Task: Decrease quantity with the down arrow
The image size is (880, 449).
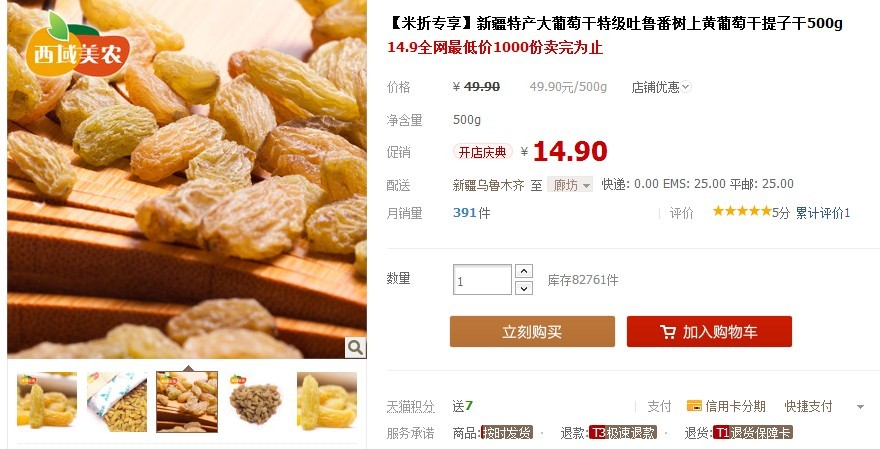Action: [x=524, y=288]
